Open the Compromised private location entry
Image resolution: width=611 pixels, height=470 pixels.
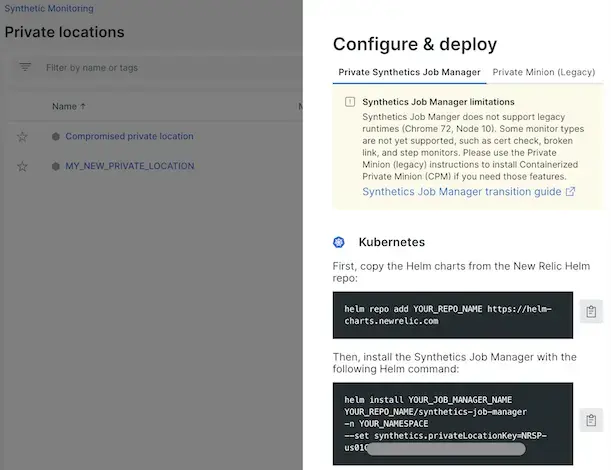[x=129, y=137]
